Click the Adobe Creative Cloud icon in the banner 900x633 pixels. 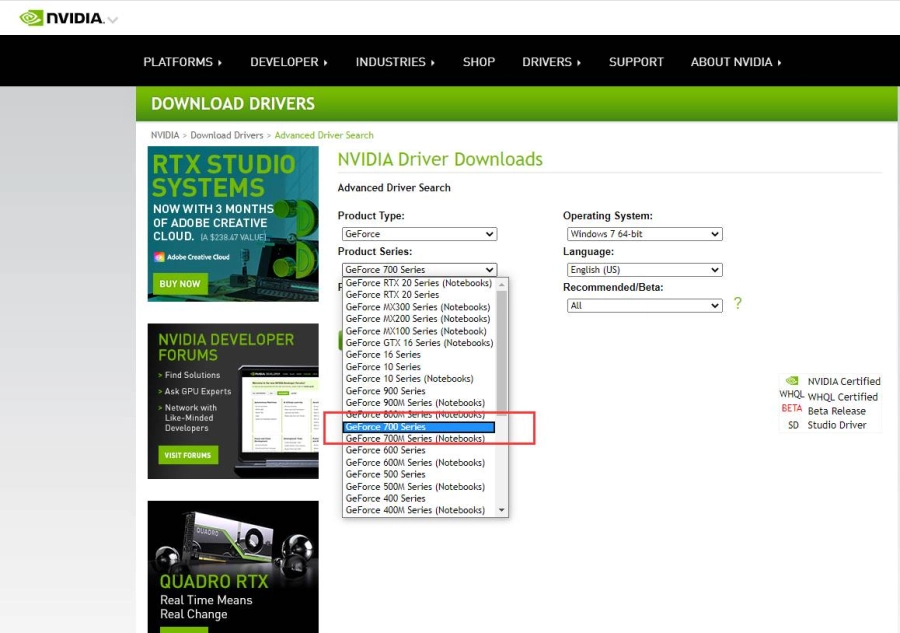point(159,257)
